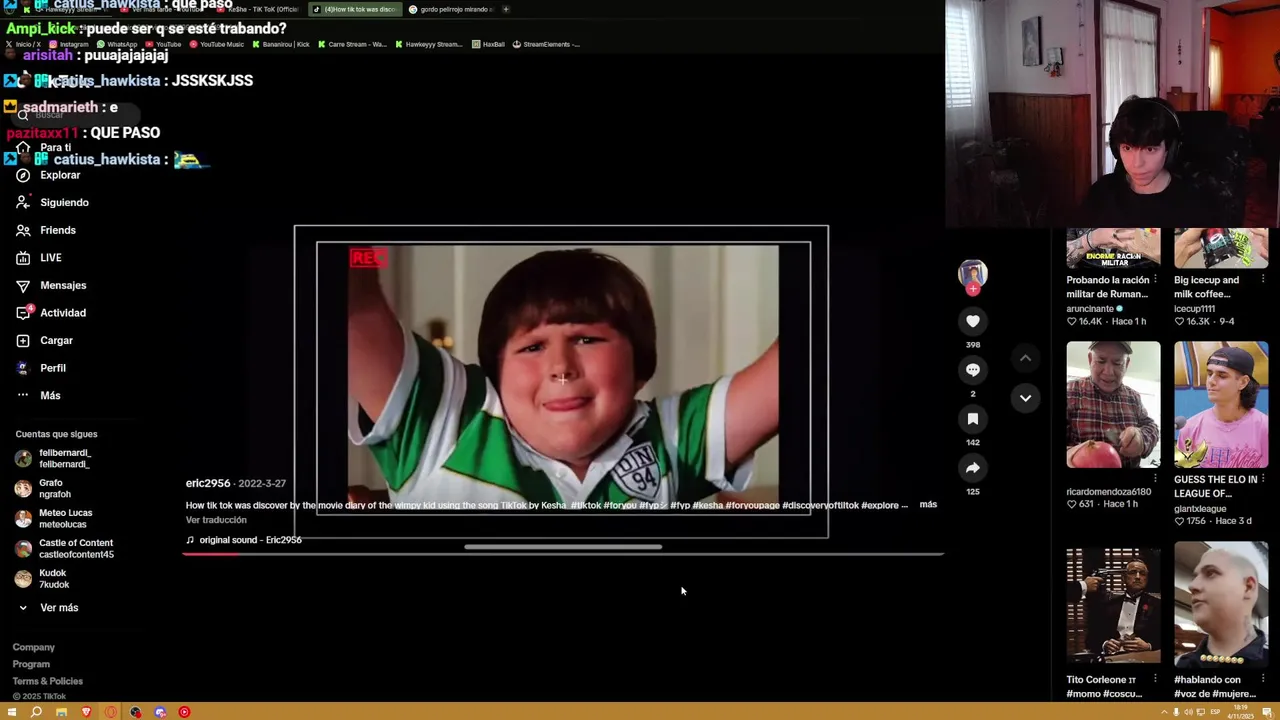Image resolution: width=1280 pixels, height=720 pixels.
Task: Expand Ver más followed accounts
Action: (x=48, y=608)
